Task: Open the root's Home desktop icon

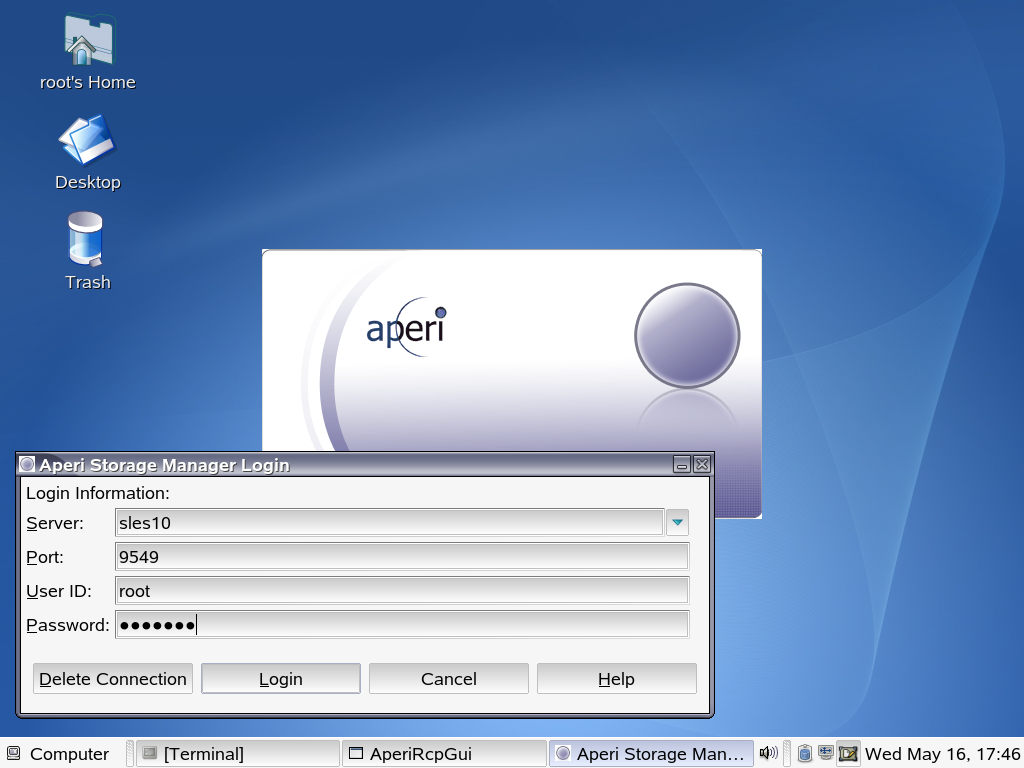Action: click(88, 42)
